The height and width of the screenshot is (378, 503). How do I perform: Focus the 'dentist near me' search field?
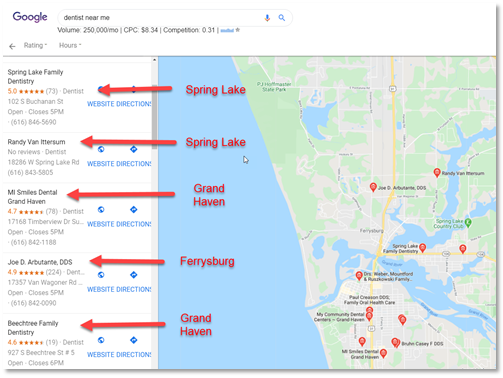pyautogui.click(x=160, y=18)
